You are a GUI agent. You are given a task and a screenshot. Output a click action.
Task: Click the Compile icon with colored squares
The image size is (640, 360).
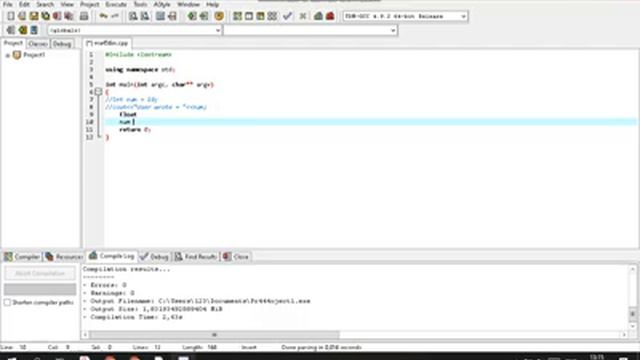(237, 16)
